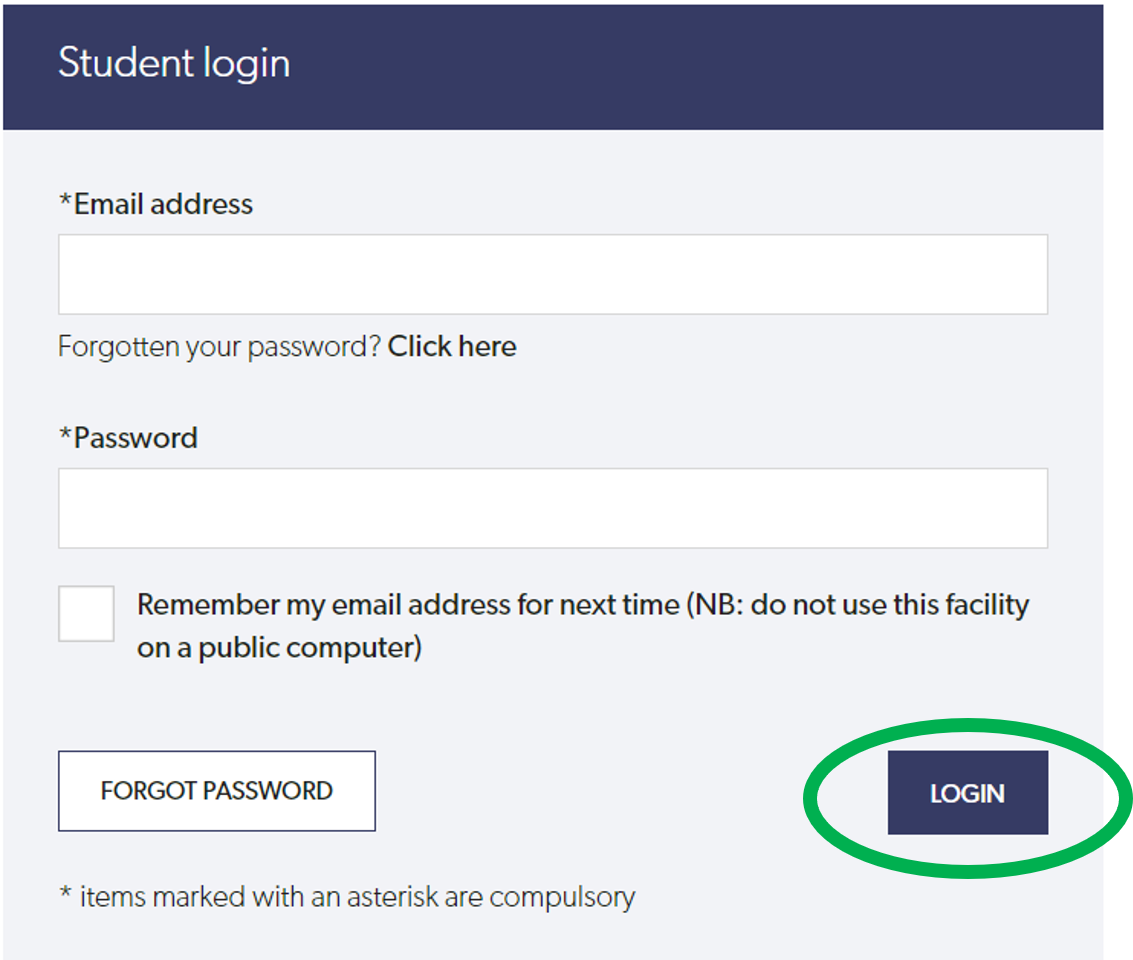
Task: Click the 'Student login' header title
Action: tap(174, 63)
